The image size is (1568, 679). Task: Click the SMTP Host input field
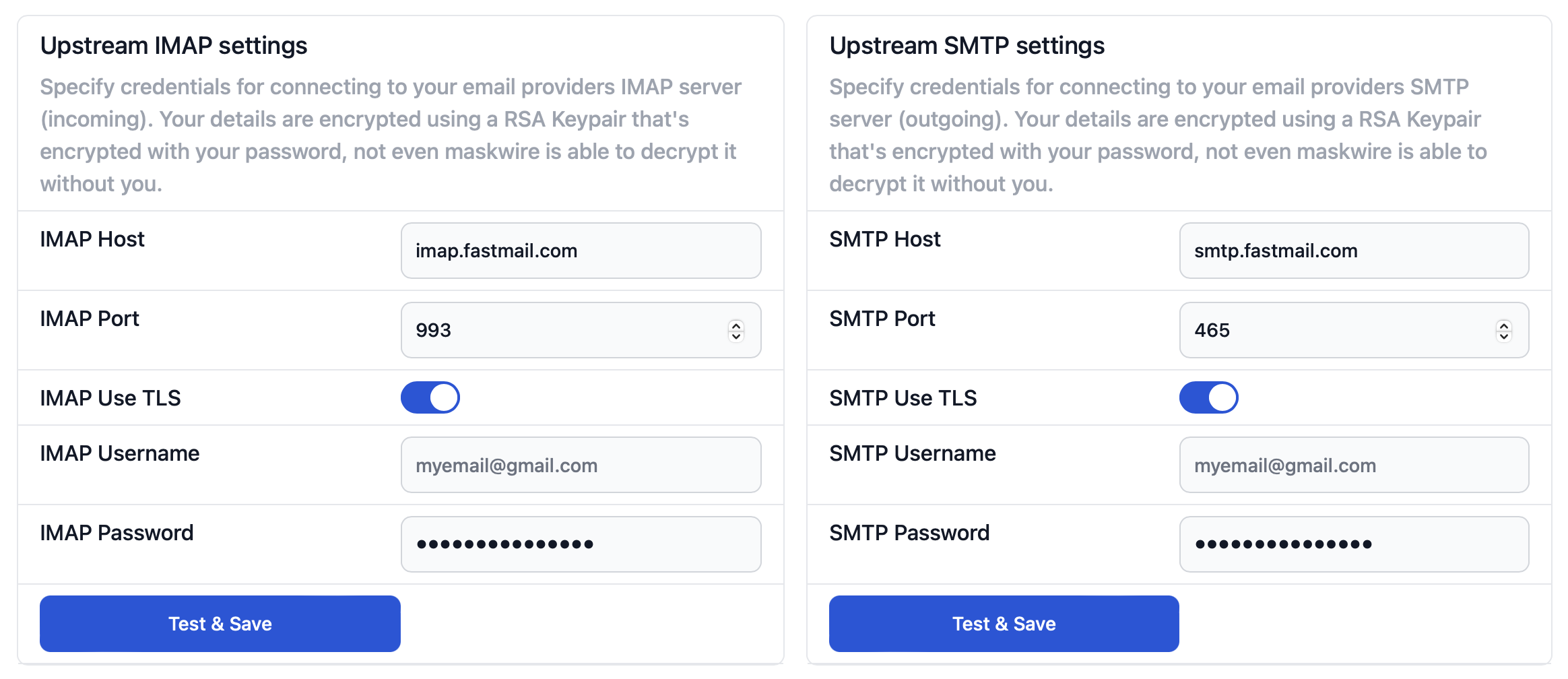[1354, 251]
